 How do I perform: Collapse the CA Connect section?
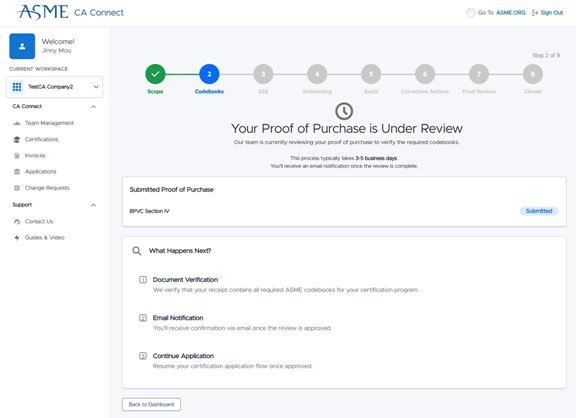tap(93, 107)
